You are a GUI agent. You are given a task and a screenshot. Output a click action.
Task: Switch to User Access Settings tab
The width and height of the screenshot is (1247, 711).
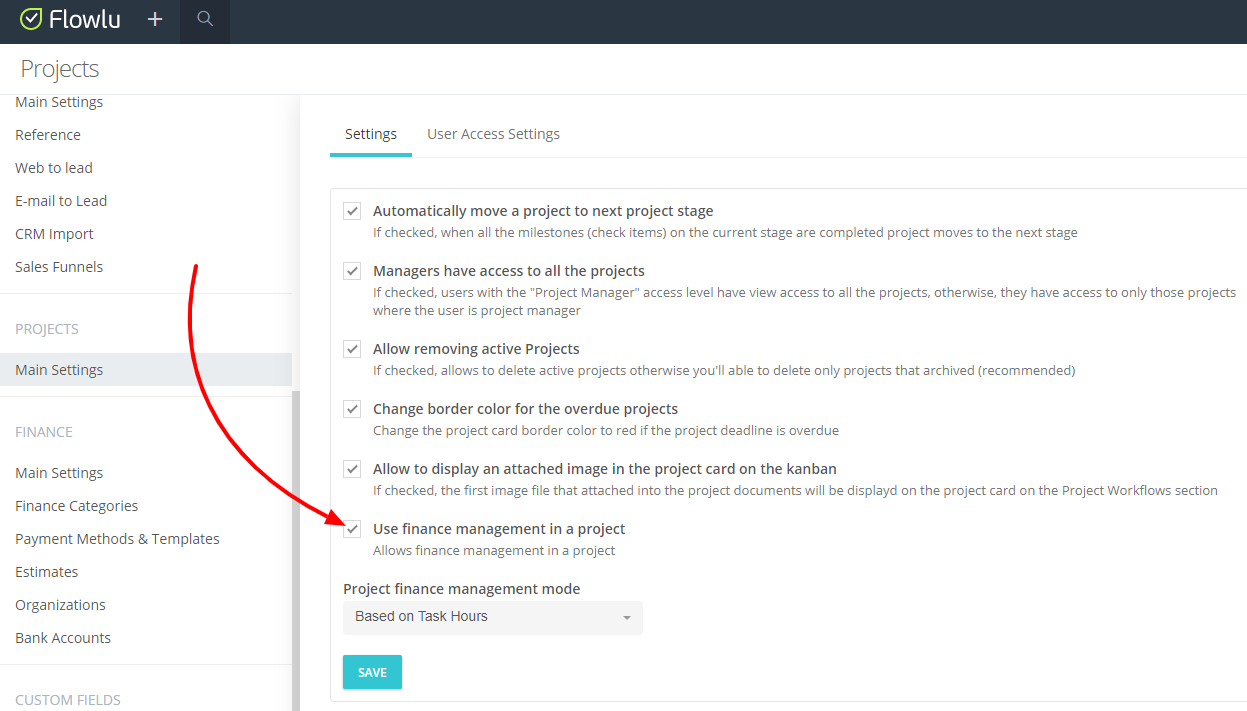coord(493,134)
